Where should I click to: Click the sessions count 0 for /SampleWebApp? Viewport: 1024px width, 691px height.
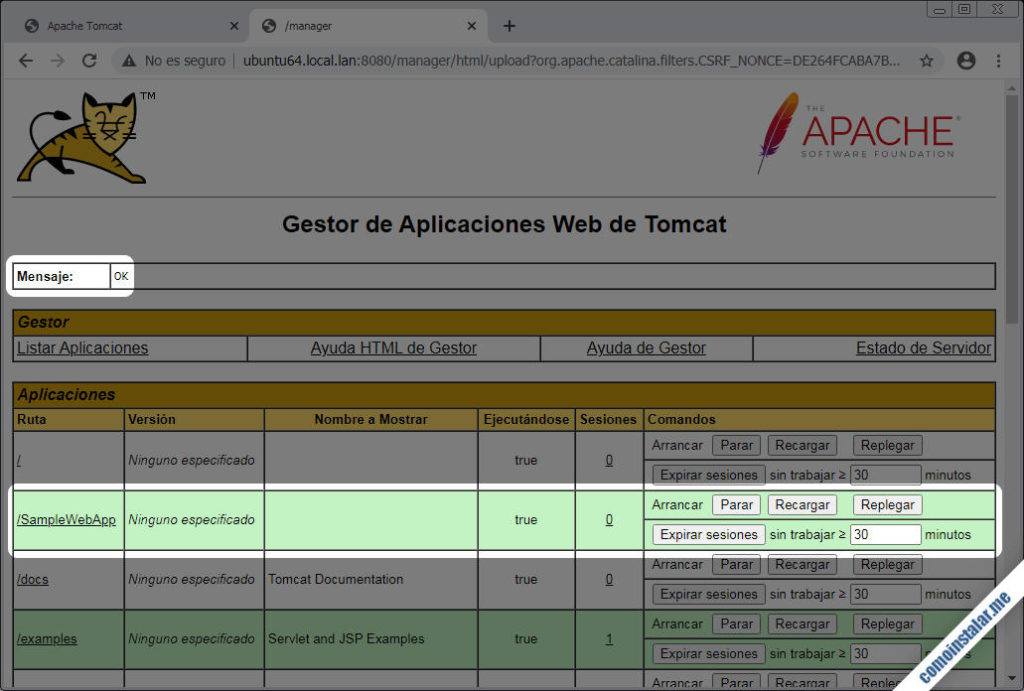(609, 520)
